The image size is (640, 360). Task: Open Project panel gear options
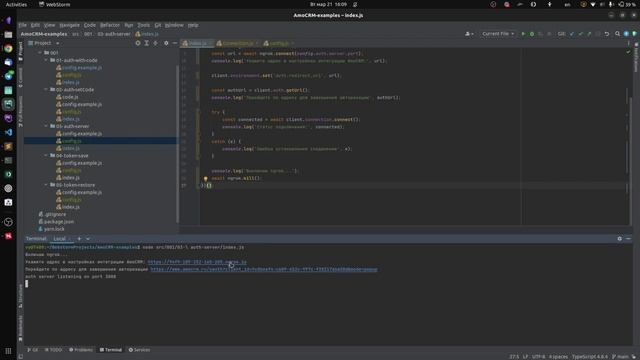pyautogui.click(x=166, y=43)
